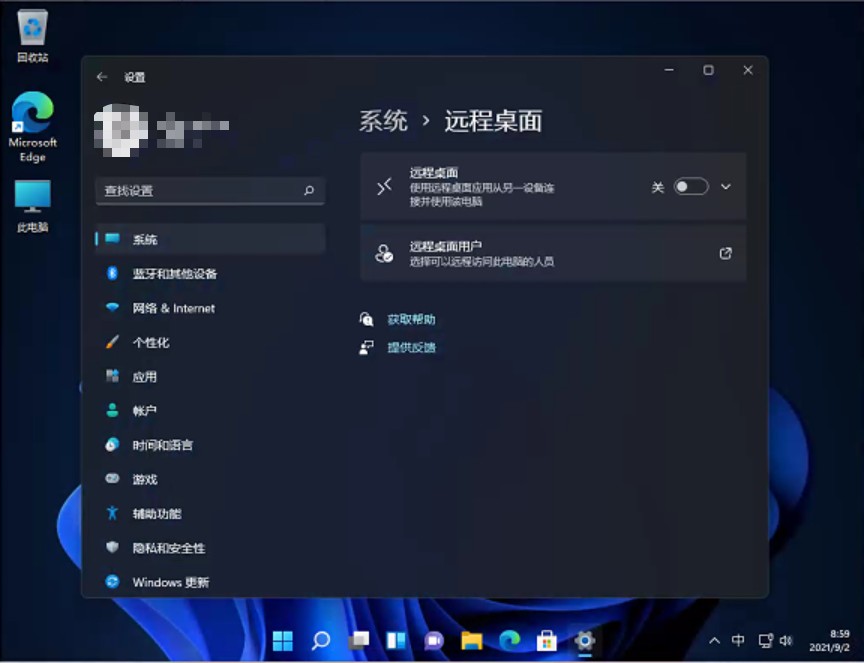Click the 游戏 controller icon
The image size is (864, 663).
[x=112, y=478]
